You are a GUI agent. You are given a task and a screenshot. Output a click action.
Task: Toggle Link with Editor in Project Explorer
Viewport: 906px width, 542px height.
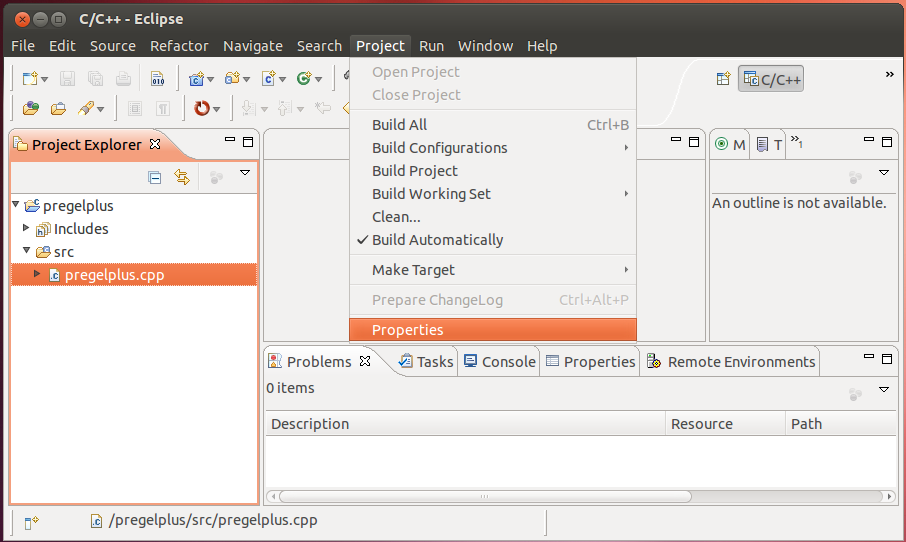(182, 177)
